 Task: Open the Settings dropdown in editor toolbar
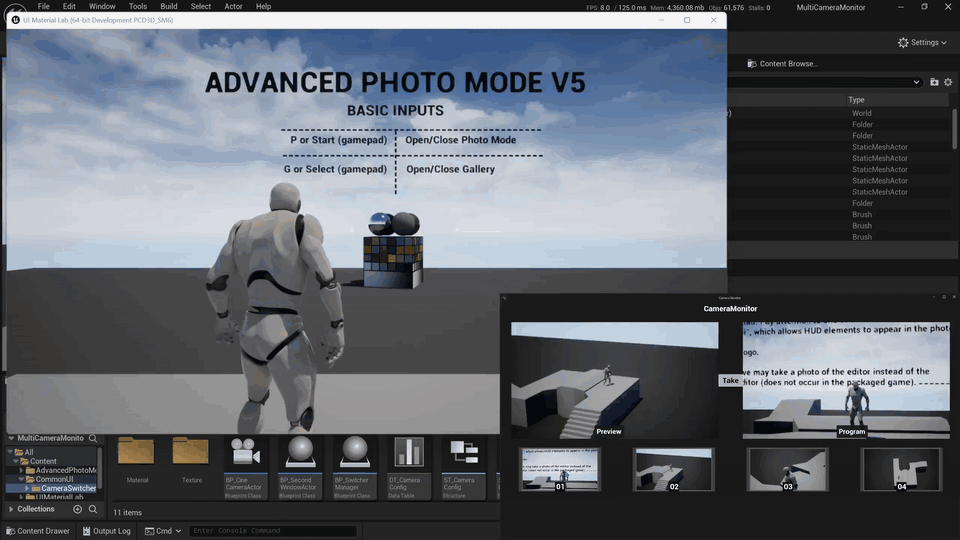click(923, 42)
